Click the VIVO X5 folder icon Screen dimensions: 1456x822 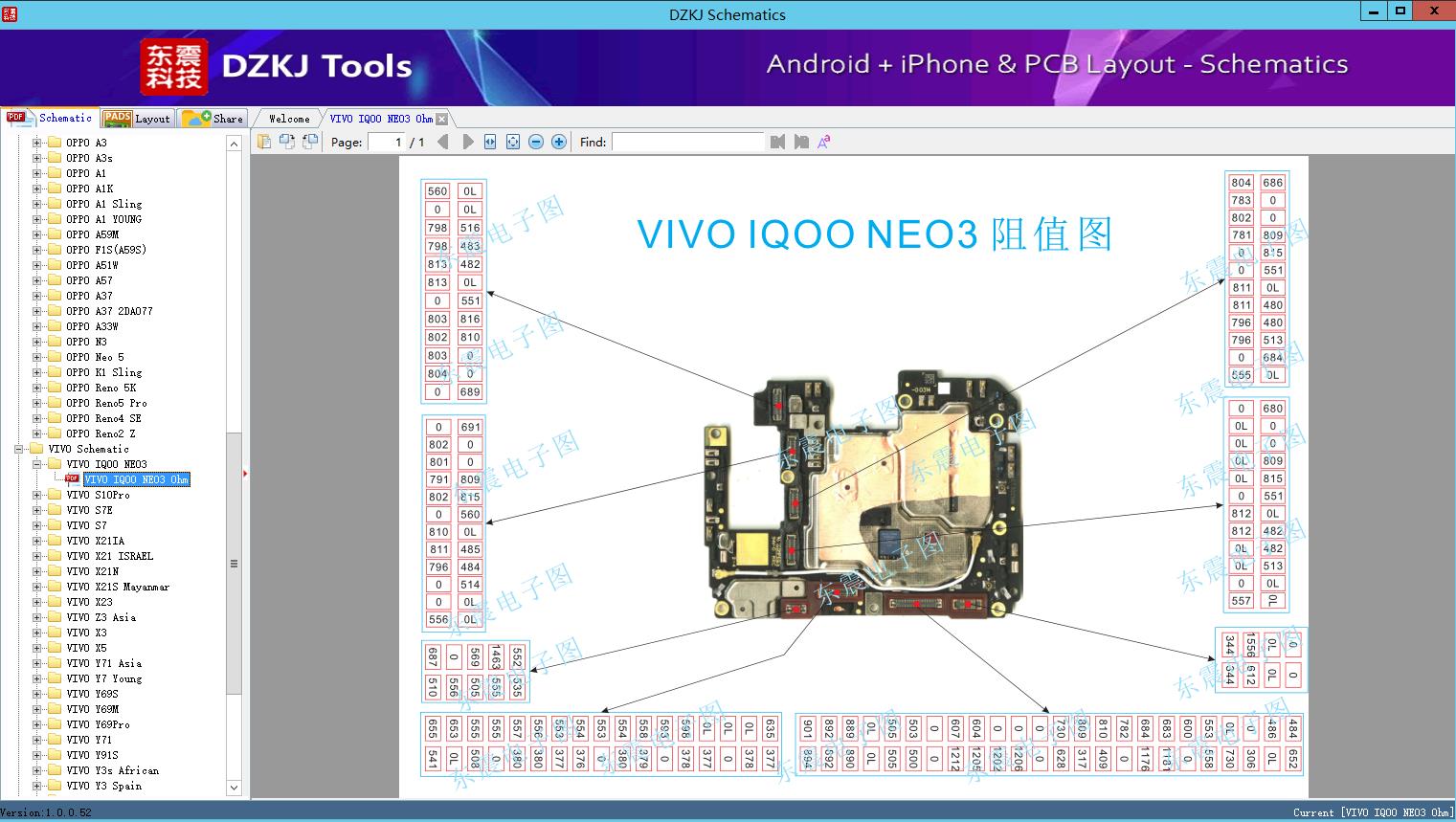point(55,648)
